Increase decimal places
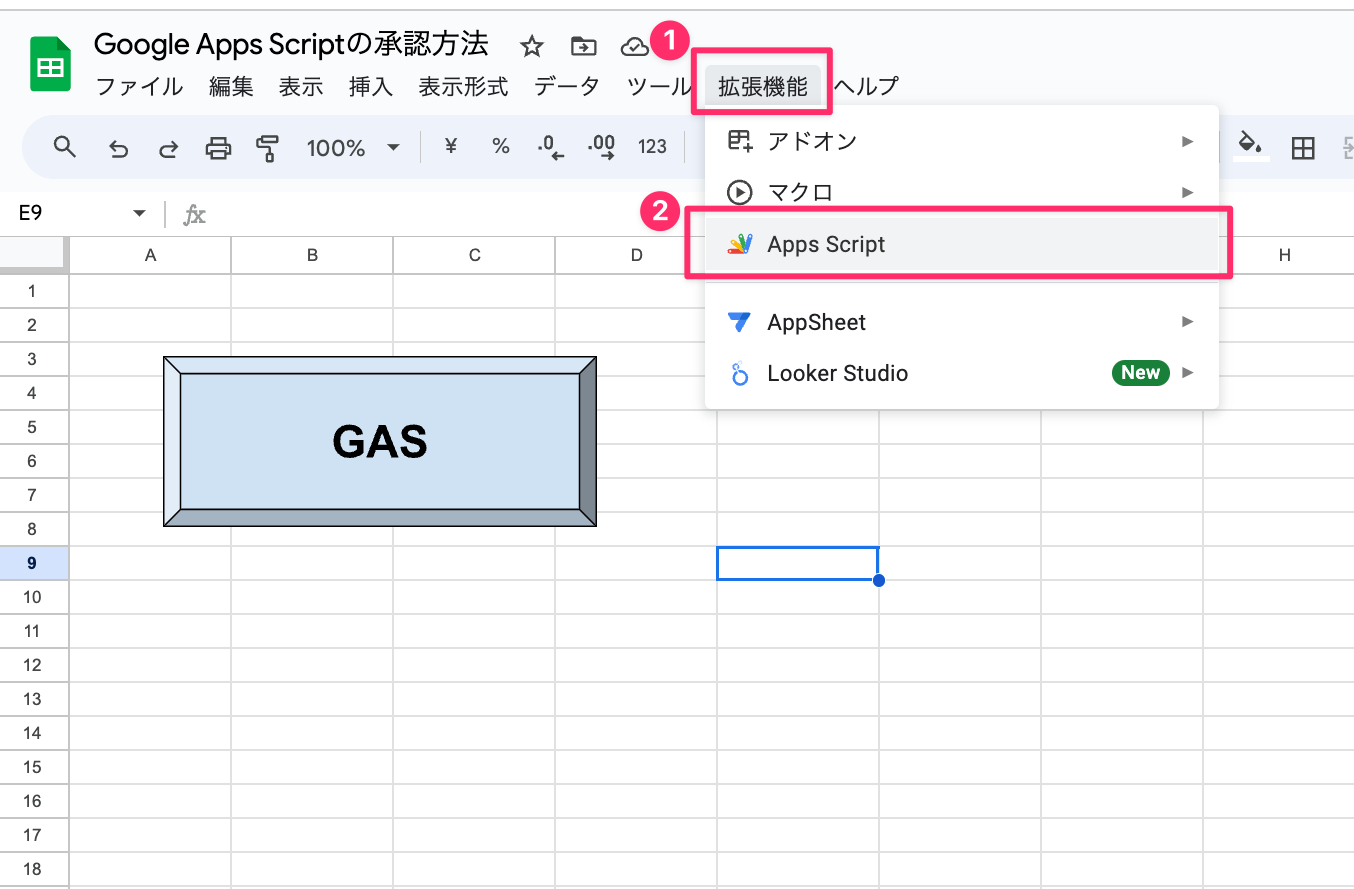 (601, 148)
